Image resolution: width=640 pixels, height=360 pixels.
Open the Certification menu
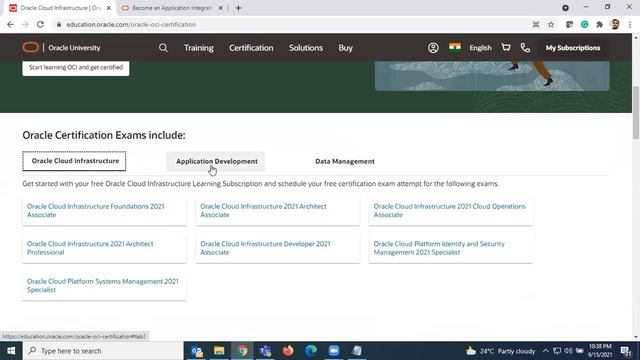tap(251, 48)
